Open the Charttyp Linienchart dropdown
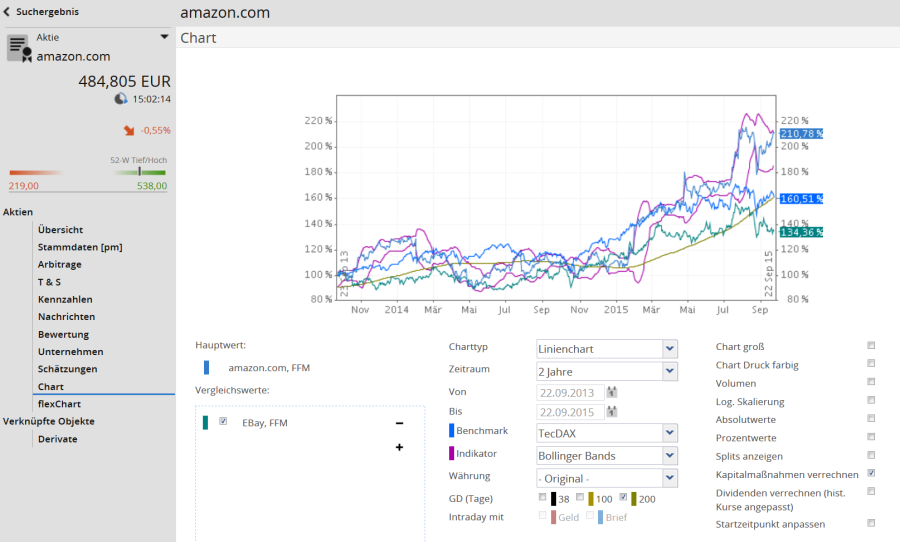The width and height of the screenshot is (900, 542). click(607, 349)
